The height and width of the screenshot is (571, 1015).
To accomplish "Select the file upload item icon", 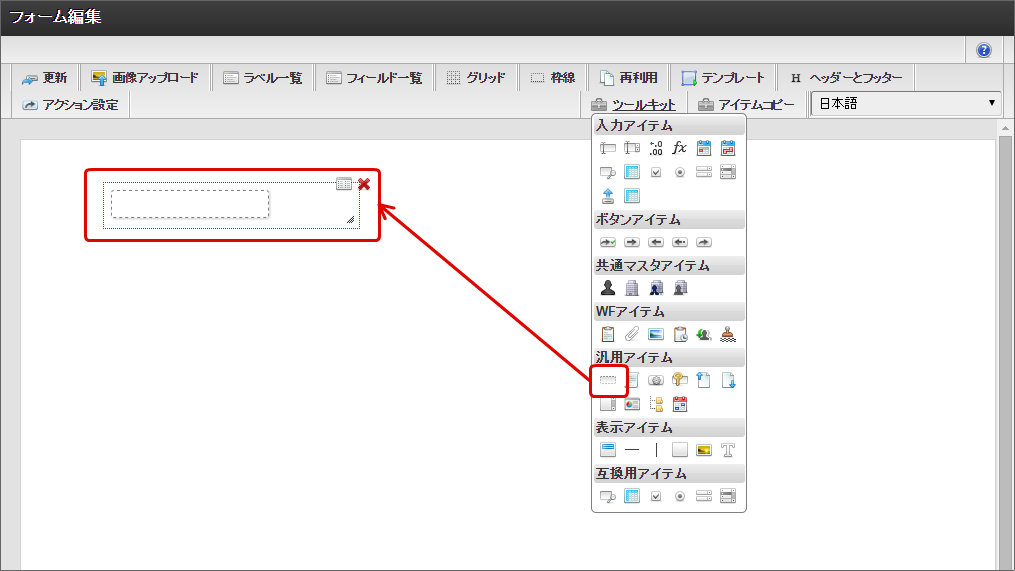I will click(x=607, y=196).
